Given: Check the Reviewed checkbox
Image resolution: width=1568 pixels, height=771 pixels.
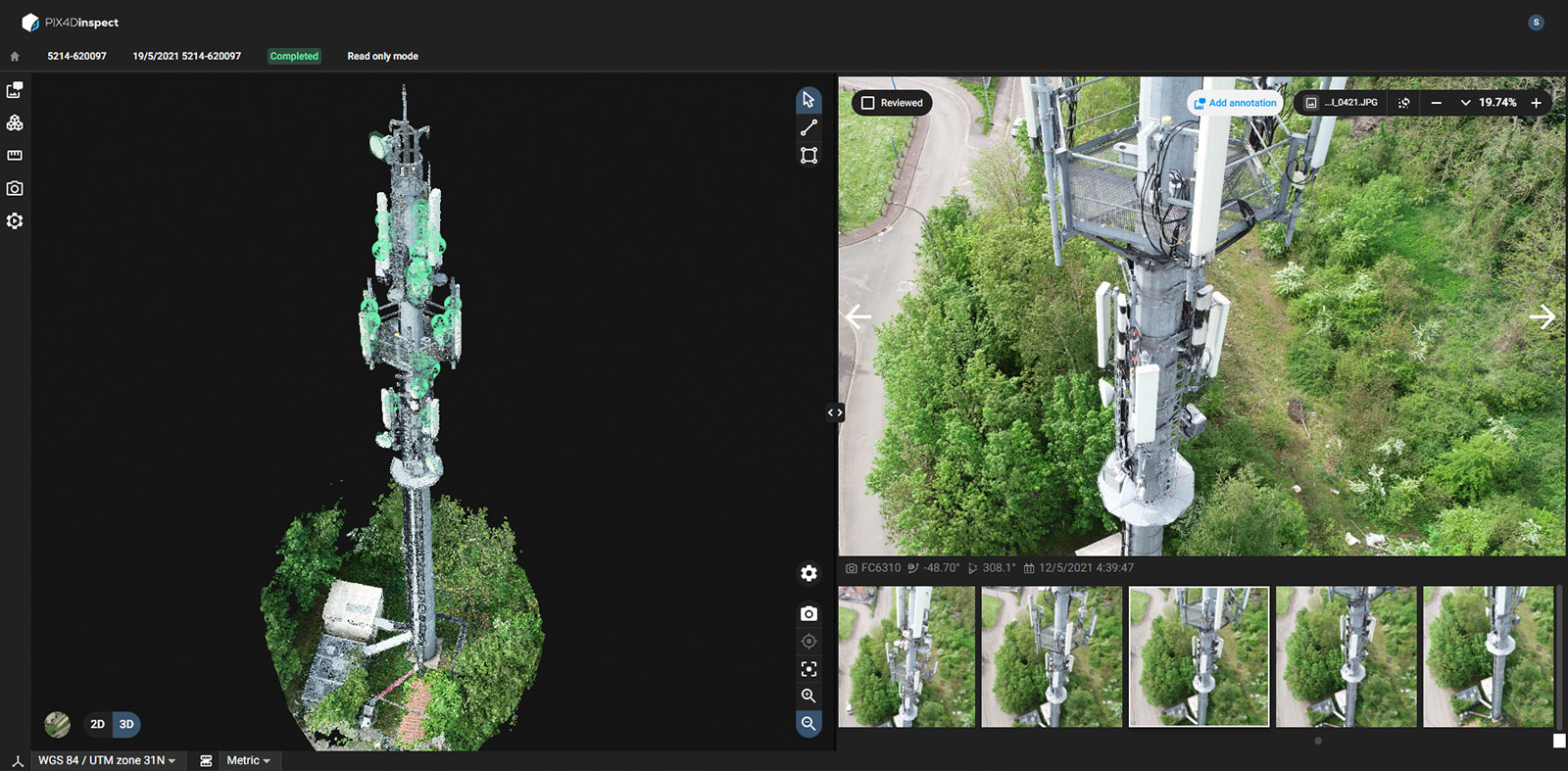Looking at the screenshot, I should pos(868,103).
